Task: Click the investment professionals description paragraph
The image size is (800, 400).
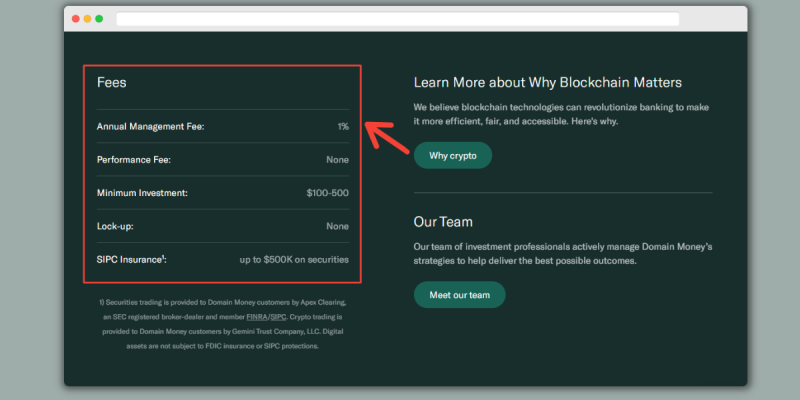Action: (x=563, y=254)
